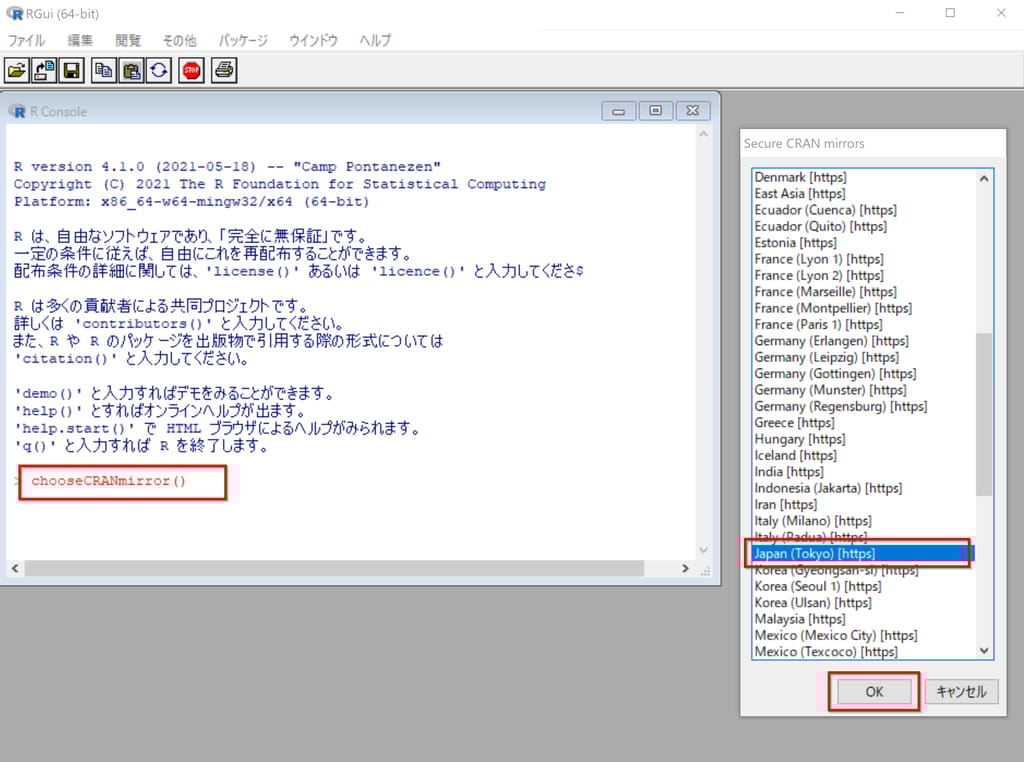Click the R logo in the RGui title bar
Viewport: 1024px width, 762px height.
click(x=12, y=13)
